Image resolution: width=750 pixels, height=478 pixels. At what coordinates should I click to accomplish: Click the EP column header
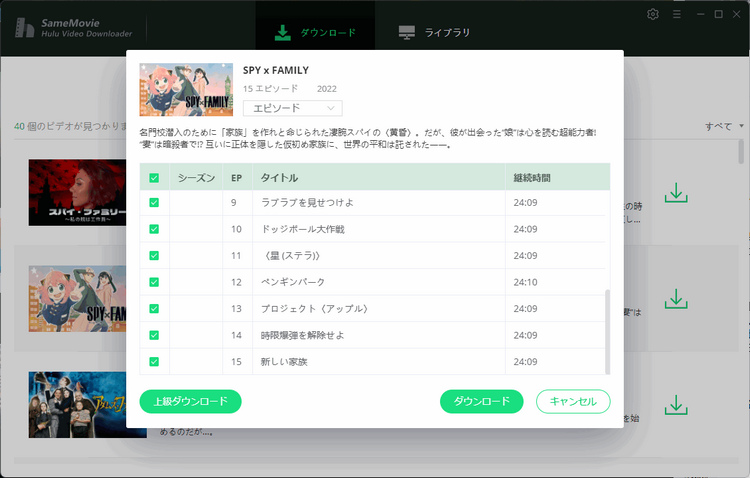pos(237,178)
